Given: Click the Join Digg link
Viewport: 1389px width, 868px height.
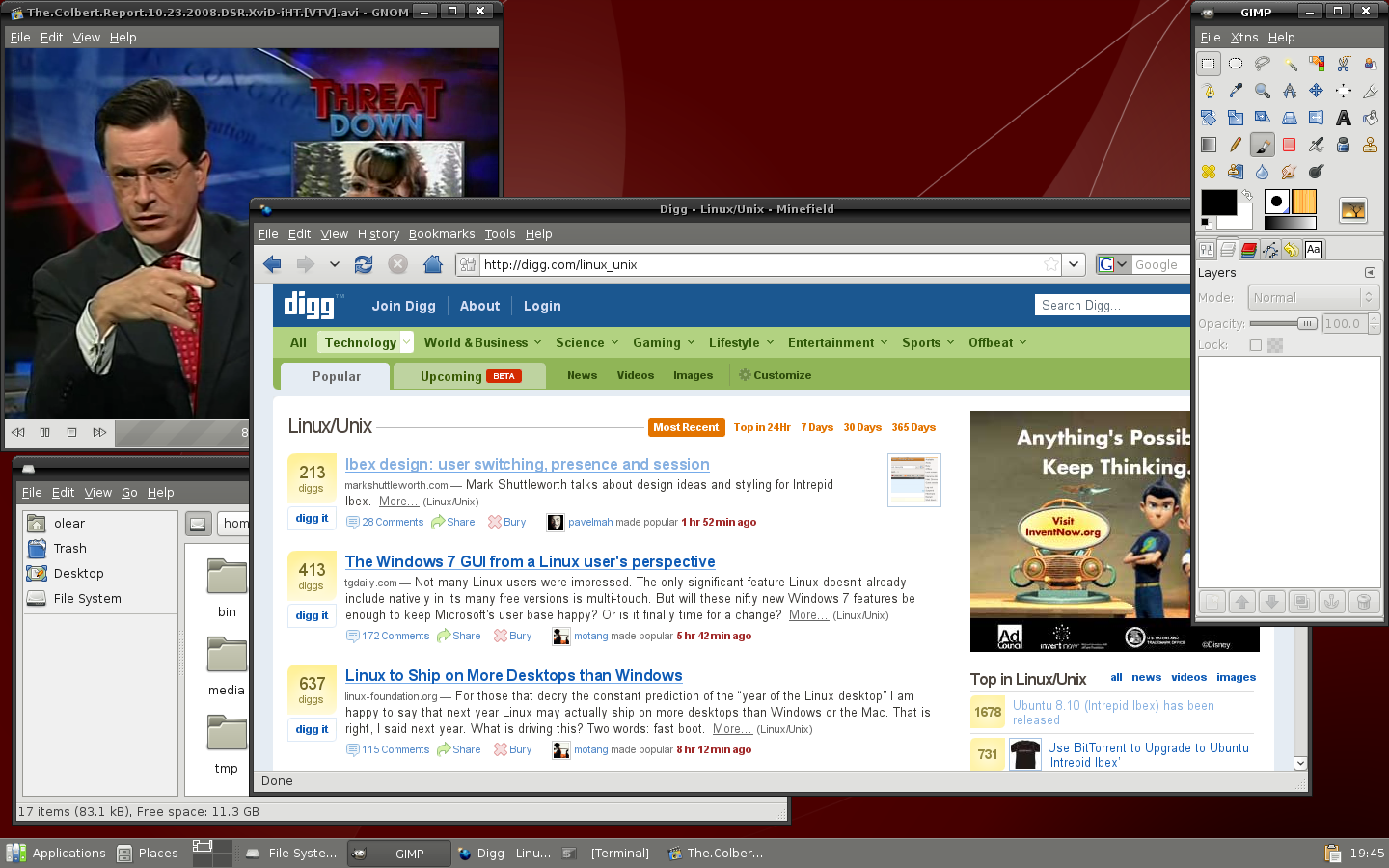Looking at the screenshot, I should click(403, 306).
